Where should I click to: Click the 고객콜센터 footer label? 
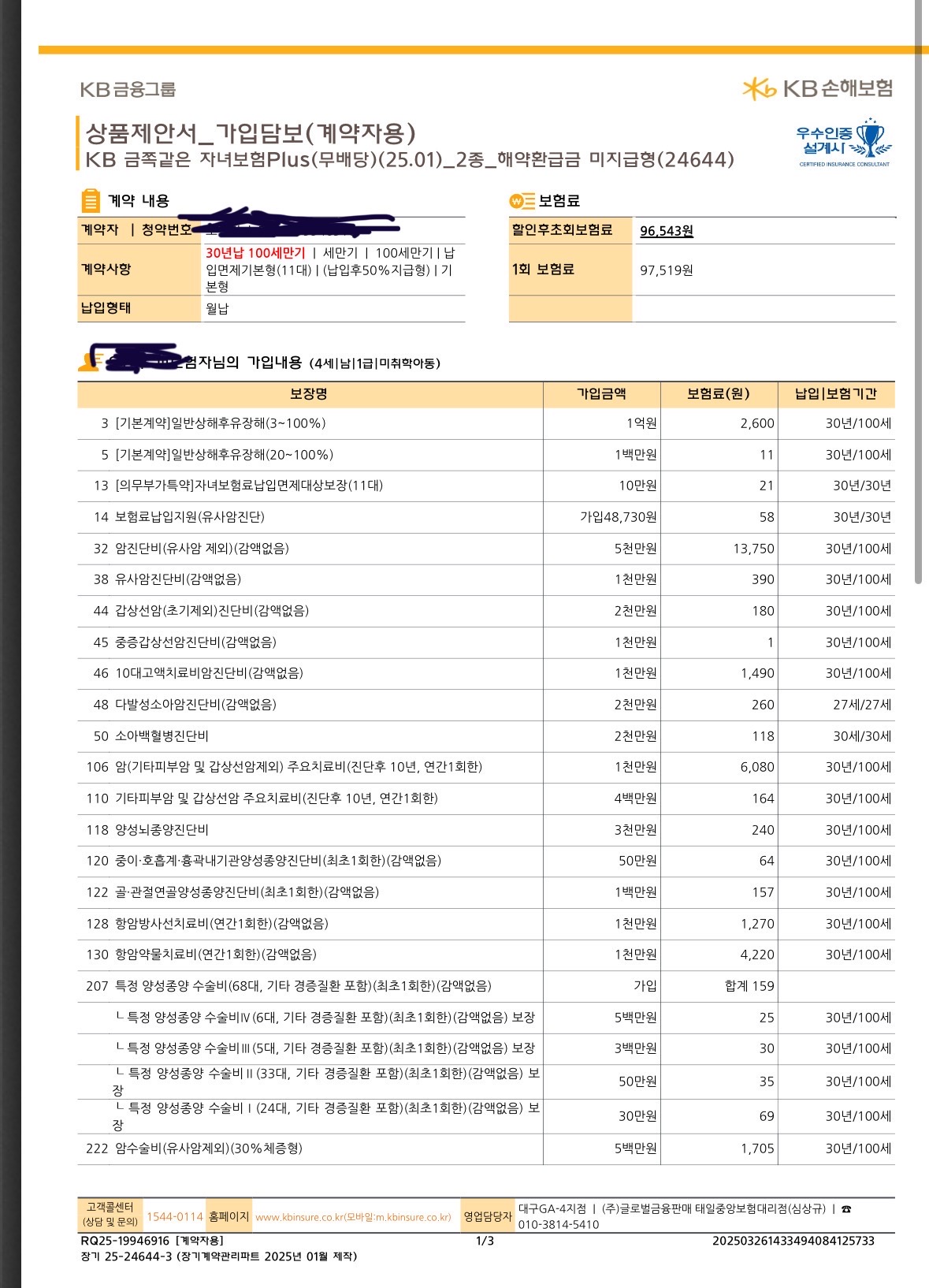point(110,1215)
